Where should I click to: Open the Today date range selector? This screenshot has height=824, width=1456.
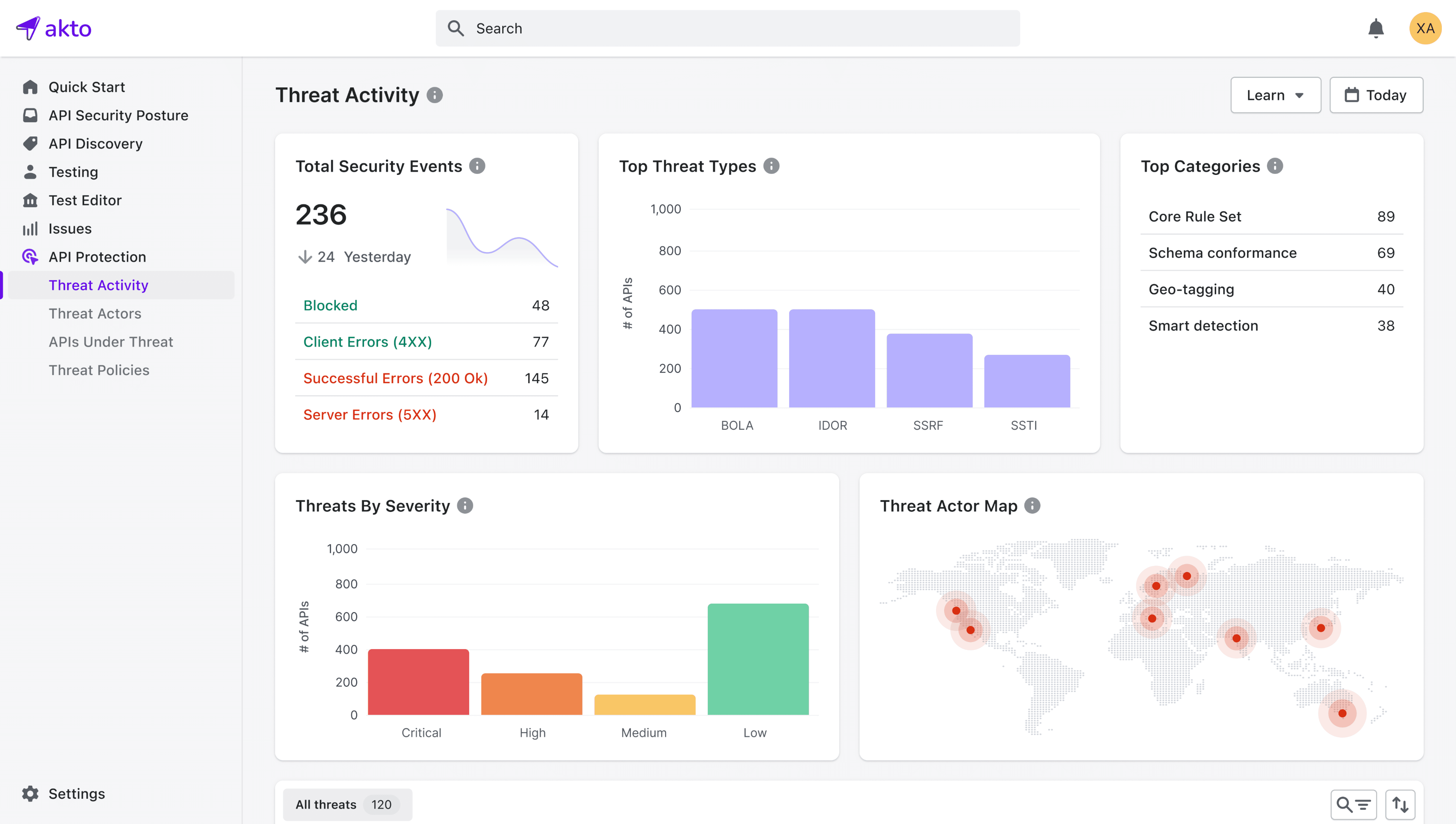[x=1376, y=95]
